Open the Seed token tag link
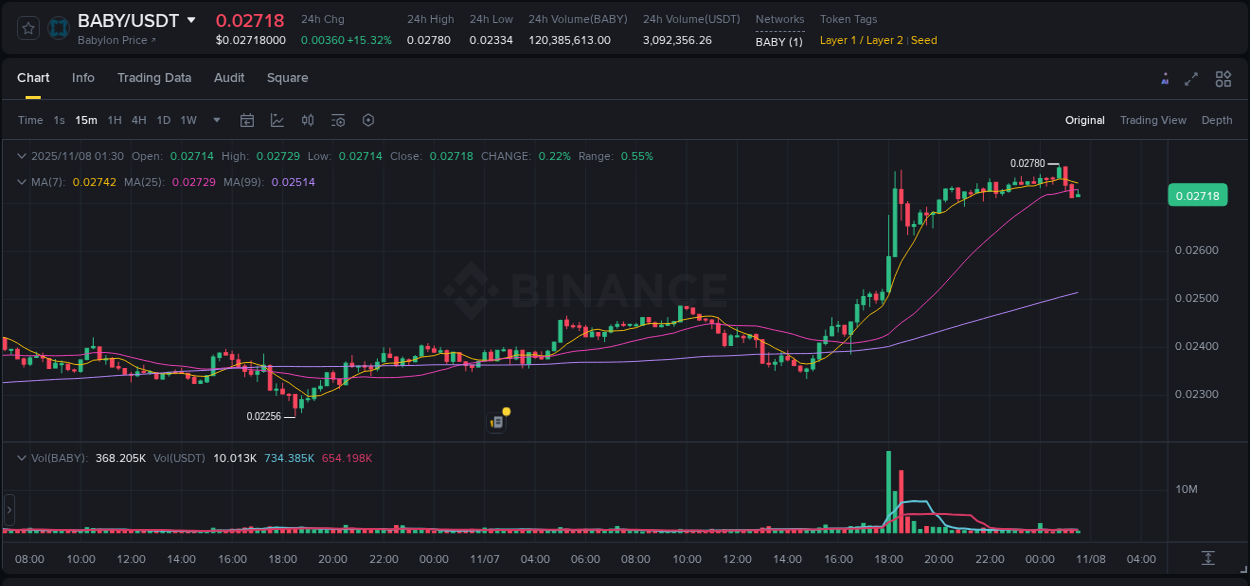Viewport: 1250px width, 586px height. coord(924,40)
